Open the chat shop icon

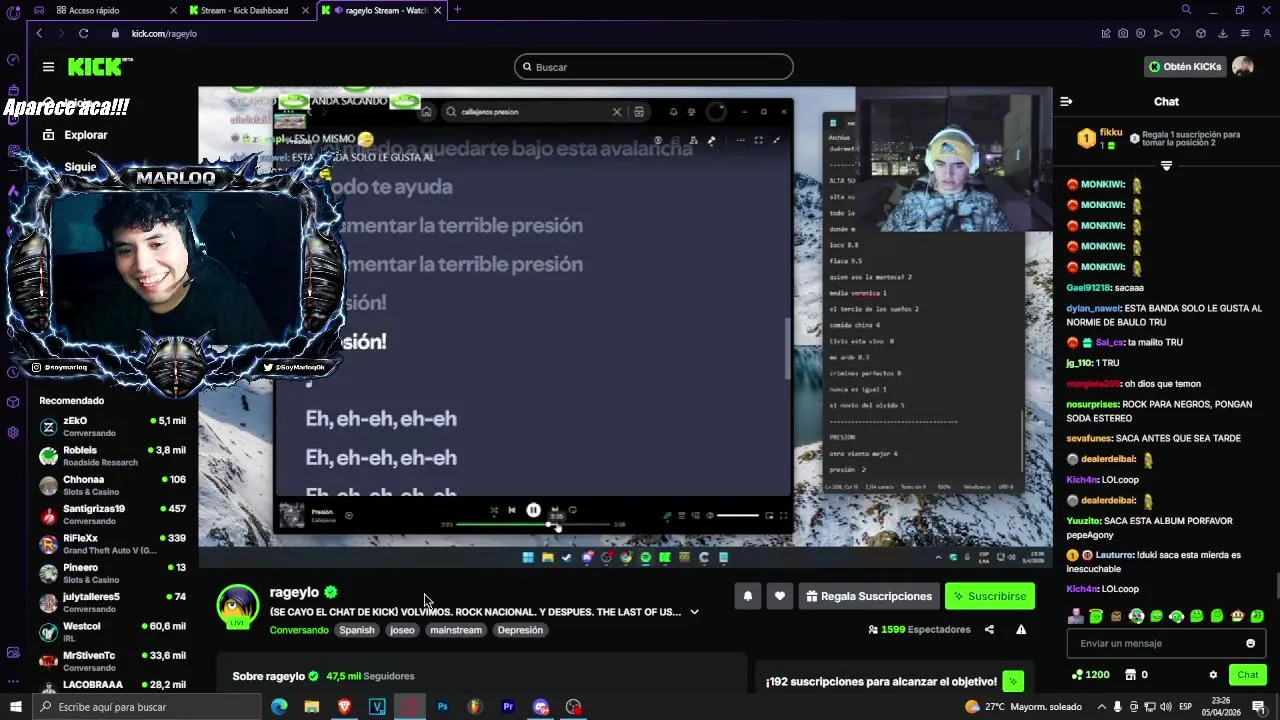(1130, 675)
